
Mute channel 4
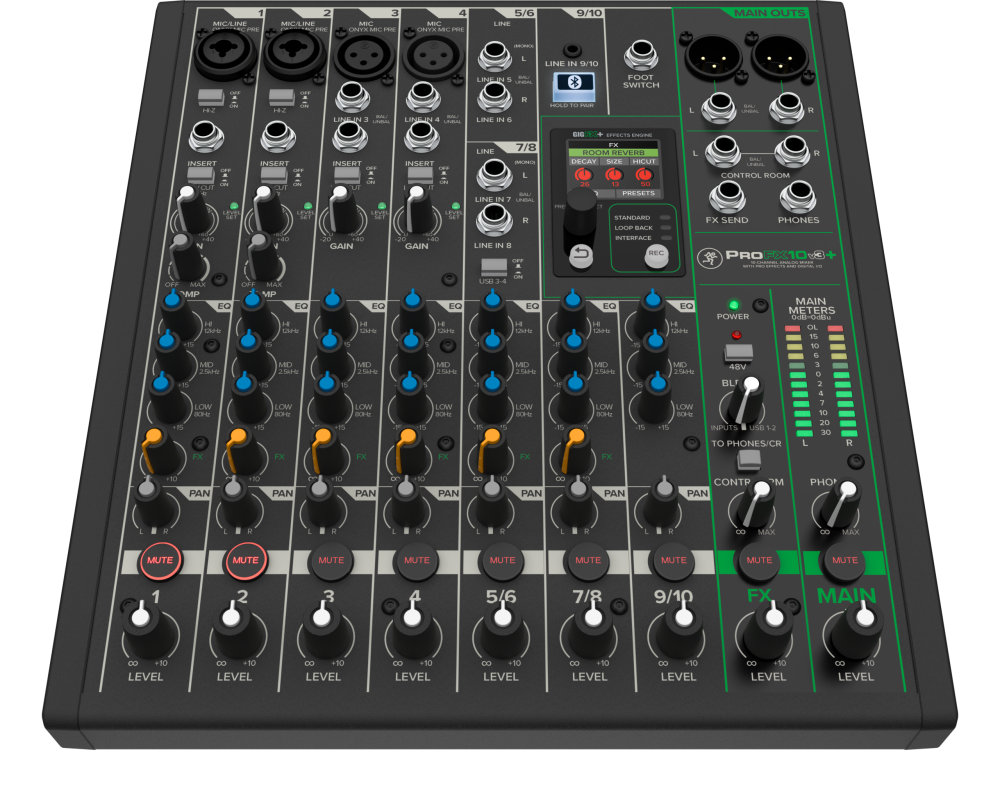[x=416, y=561]
